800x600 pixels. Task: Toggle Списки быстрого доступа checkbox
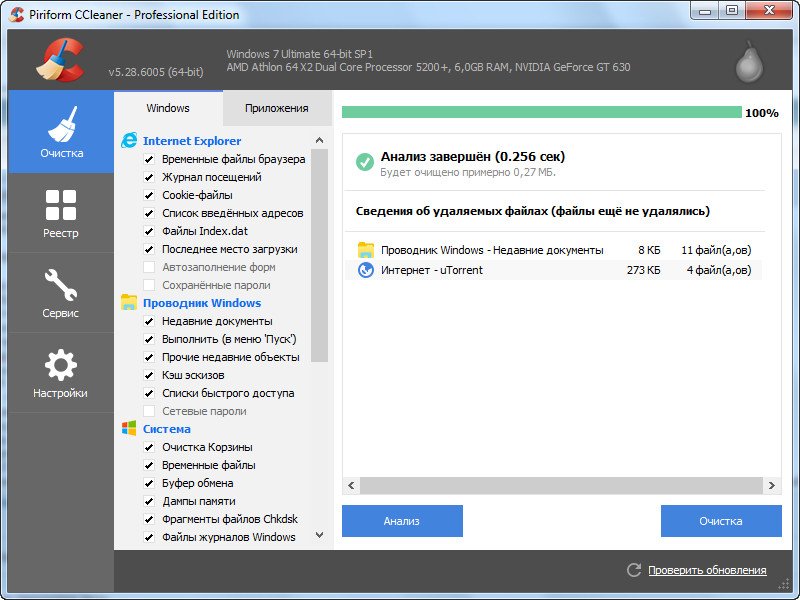click(x=149, y=393)
